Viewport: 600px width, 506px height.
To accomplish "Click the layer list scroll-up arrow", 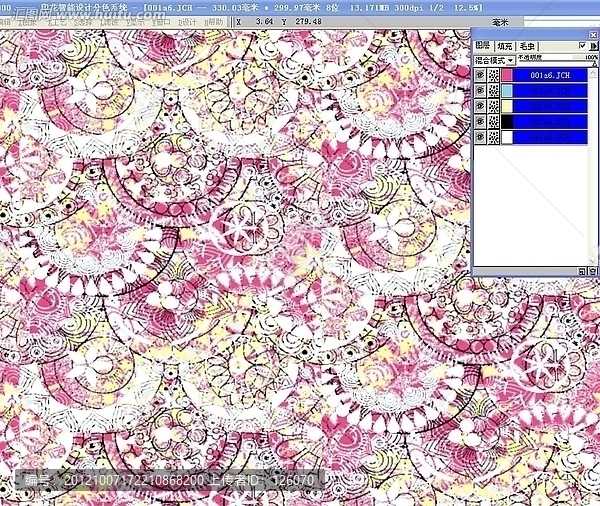I will [x=593, y=71].
